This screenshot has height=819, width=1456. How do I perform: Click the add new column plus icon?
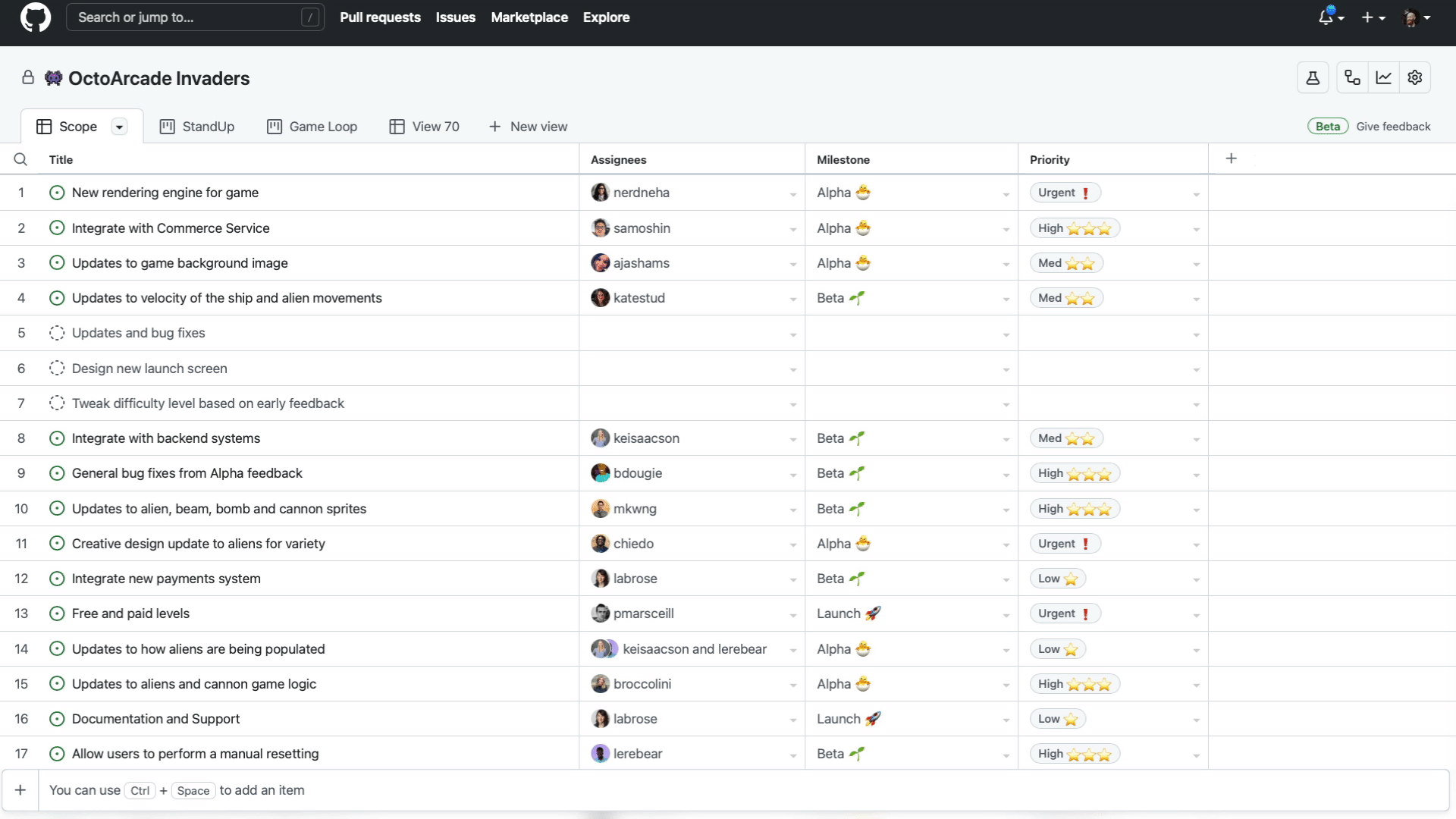coord(1231,158)
